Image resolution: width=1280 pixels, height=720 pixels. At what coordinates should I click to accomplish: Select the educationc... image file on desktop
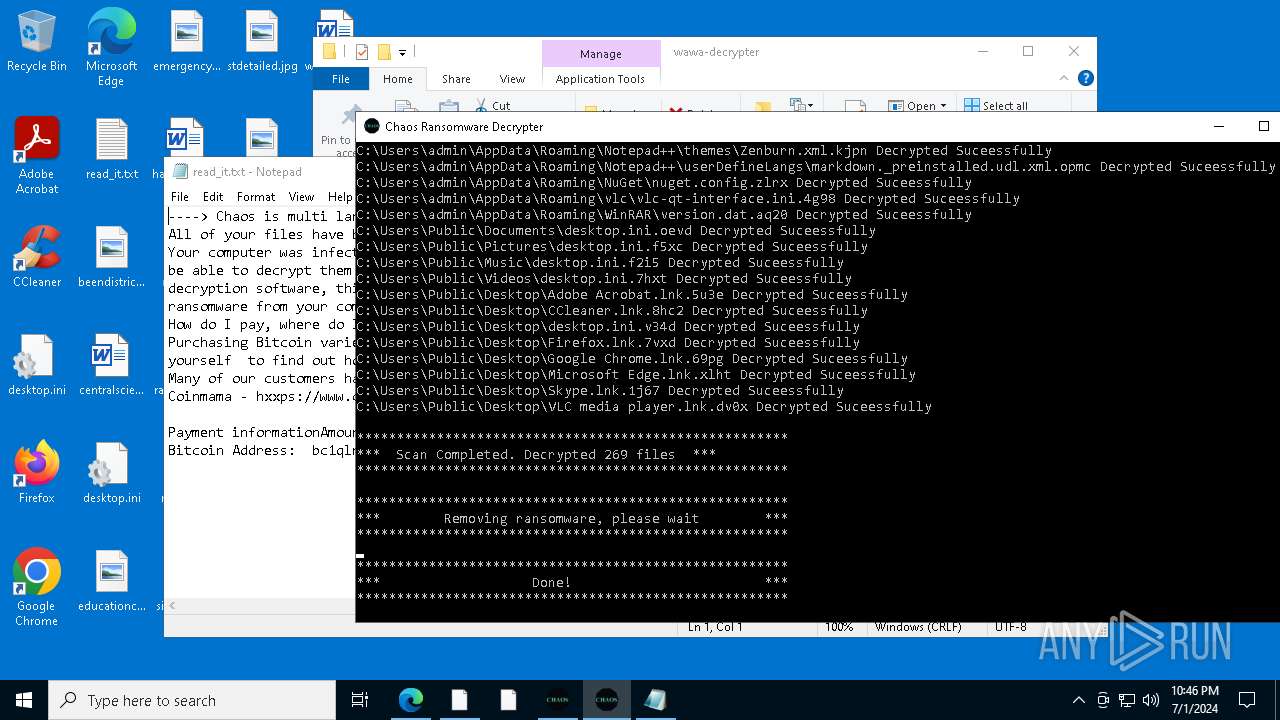point(112,580)
